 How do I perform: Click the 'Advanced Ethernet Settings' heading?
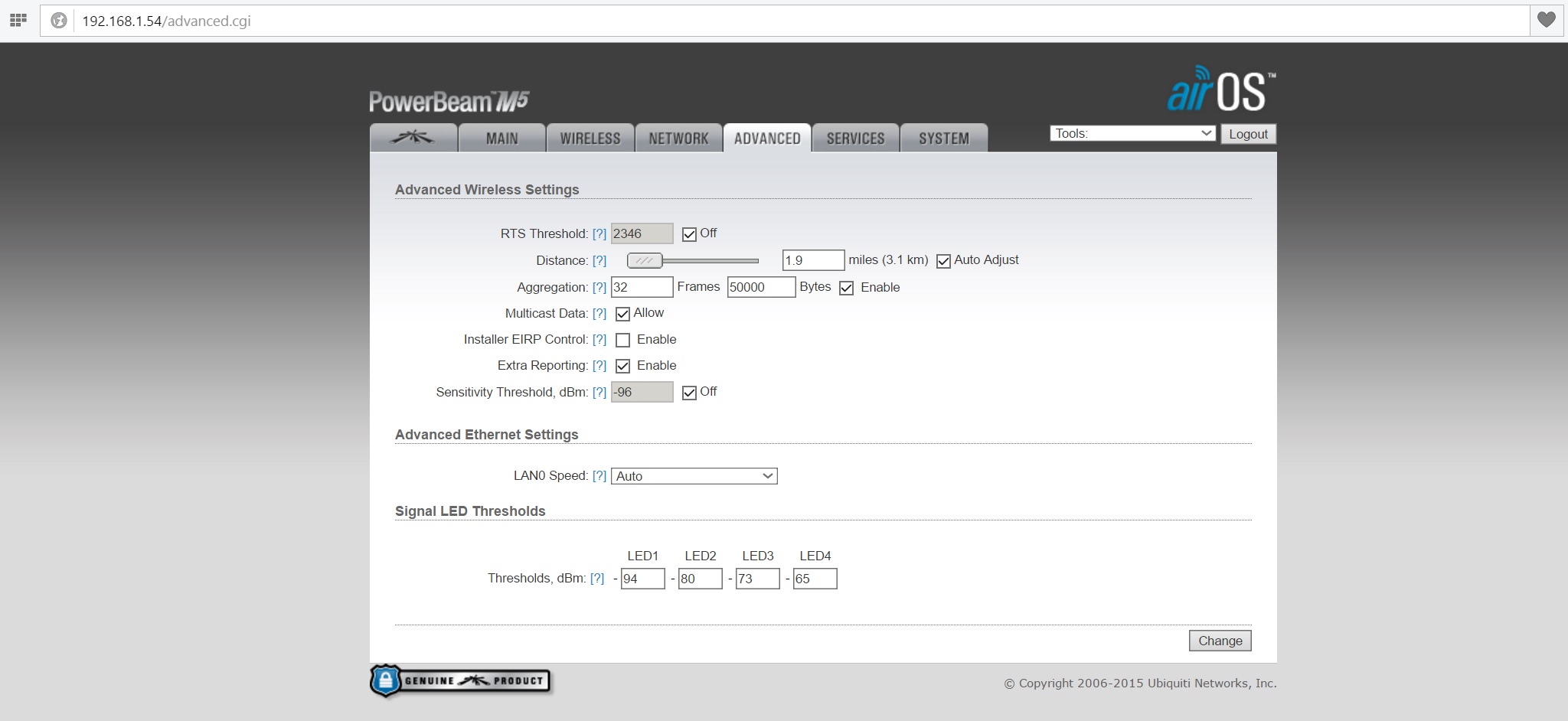pyautogui.click(x=487, y=435)
